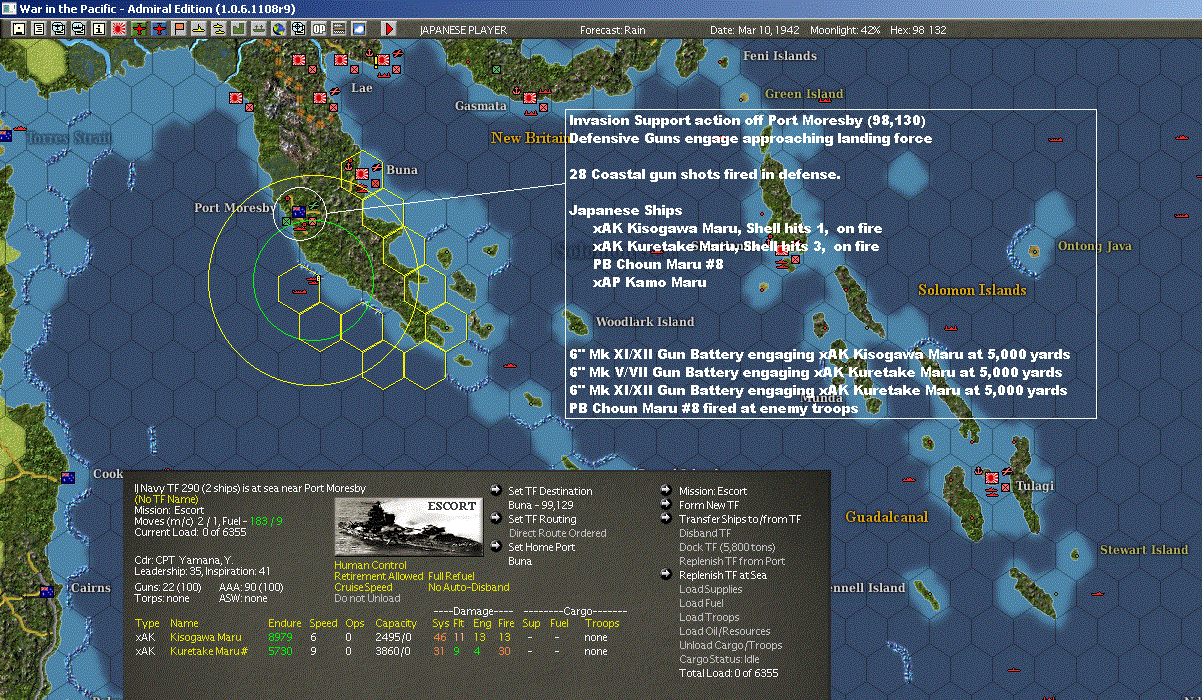This screenshot has width=1202, height=700.
Task: Open ship Kisogawa Maru details
Action: tap(205, 637)
